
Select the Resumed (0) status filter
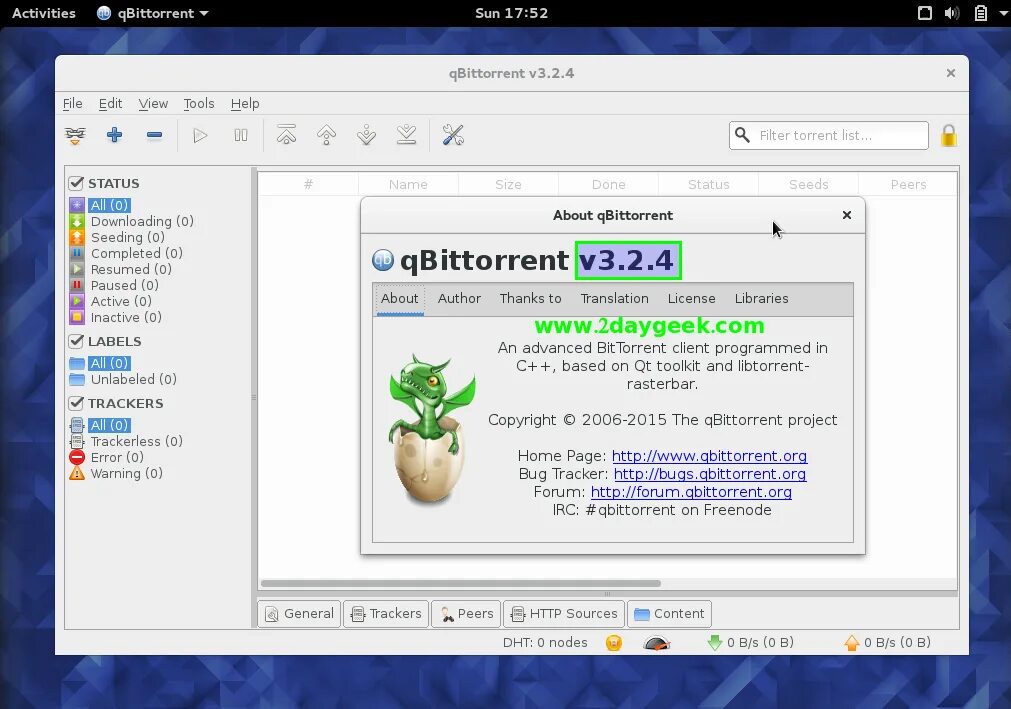tap(131, 269)
